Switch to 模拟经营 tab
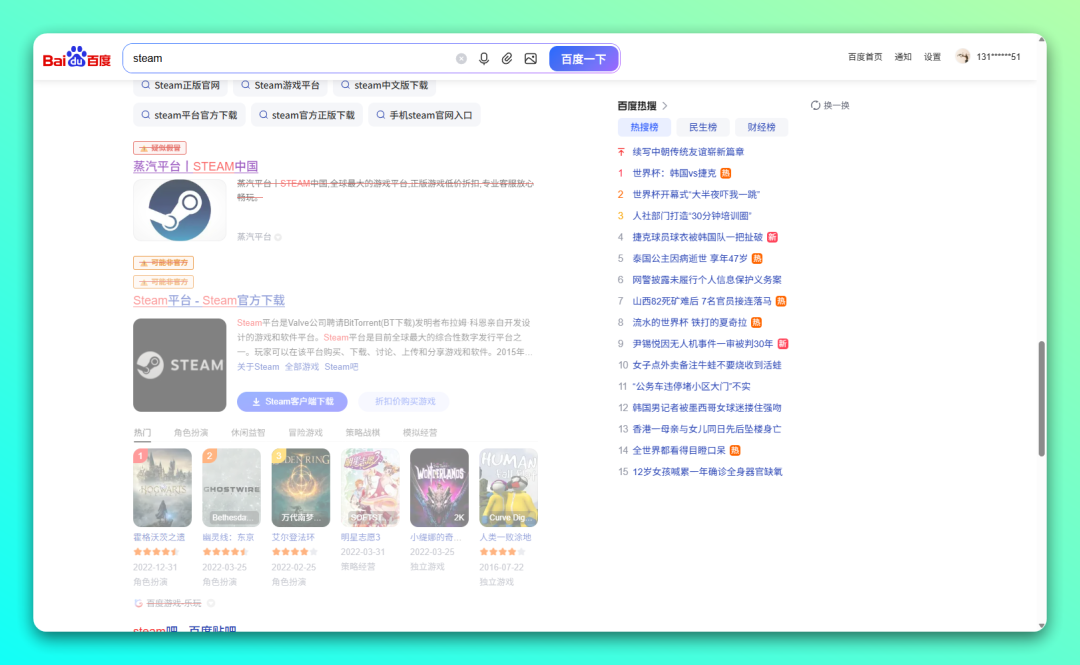The height and width of the screenshot is (665, 1080). [419, 433]
